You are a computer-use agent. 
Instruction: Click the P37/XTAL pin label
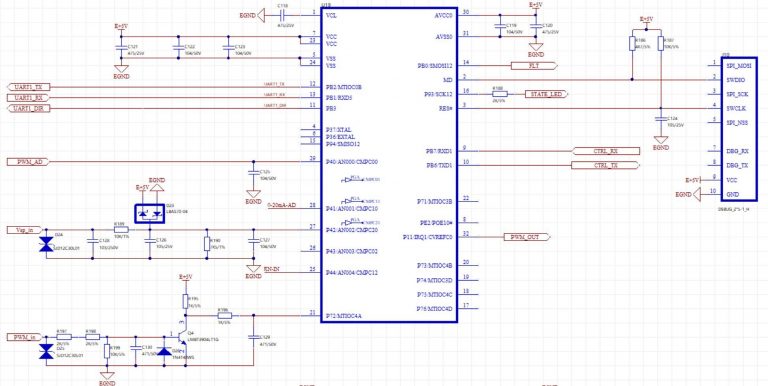[339, 129]
